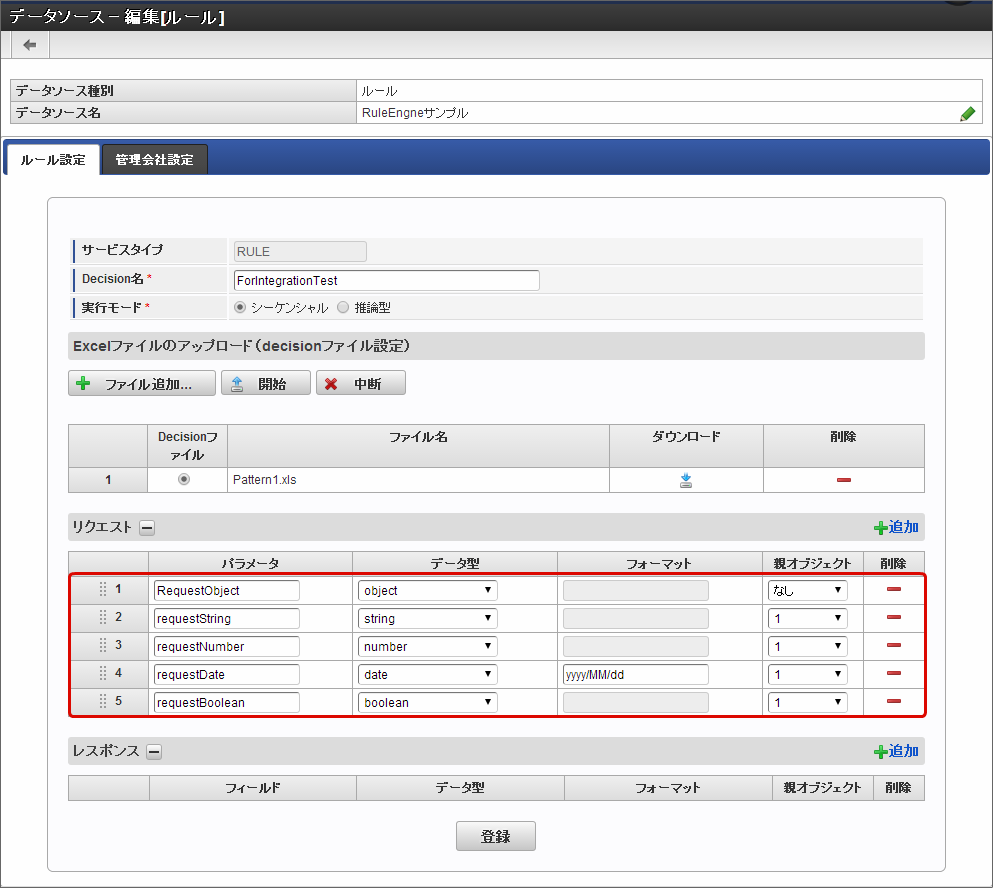Screen dimensions: 993x888
Task: Select シーケンシャル execution mode
Action: 240,308
